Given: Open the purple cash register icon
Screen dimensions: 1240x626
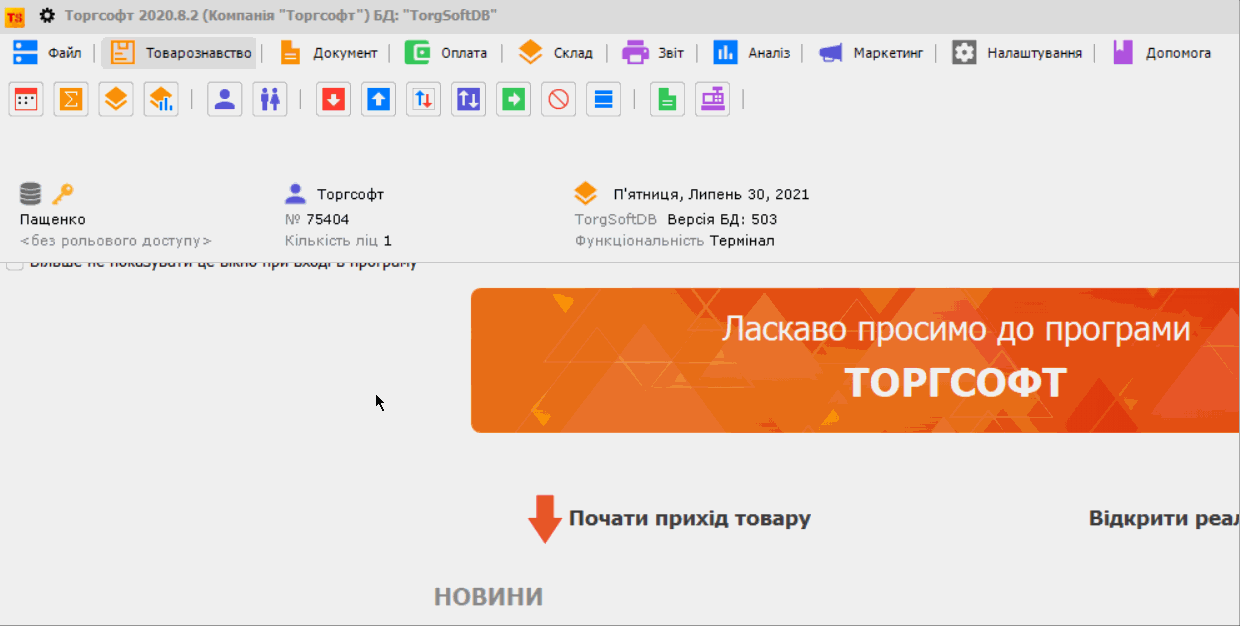Looking at the screenshot, I should tap(712, 99).
